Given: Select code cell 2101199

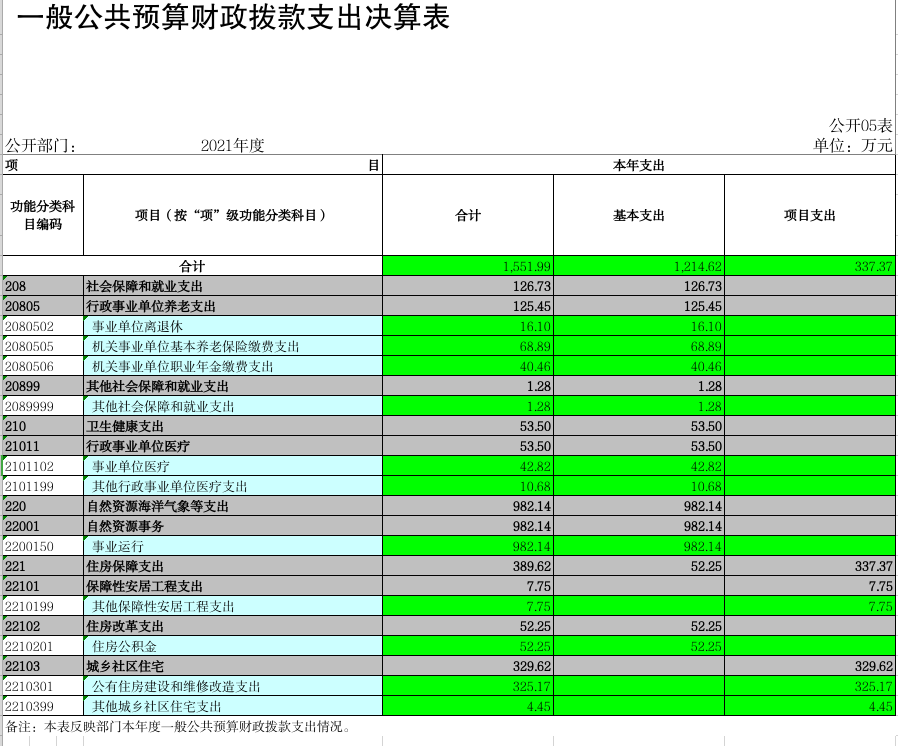Looking at the screenshot, I should pos(43,486).
